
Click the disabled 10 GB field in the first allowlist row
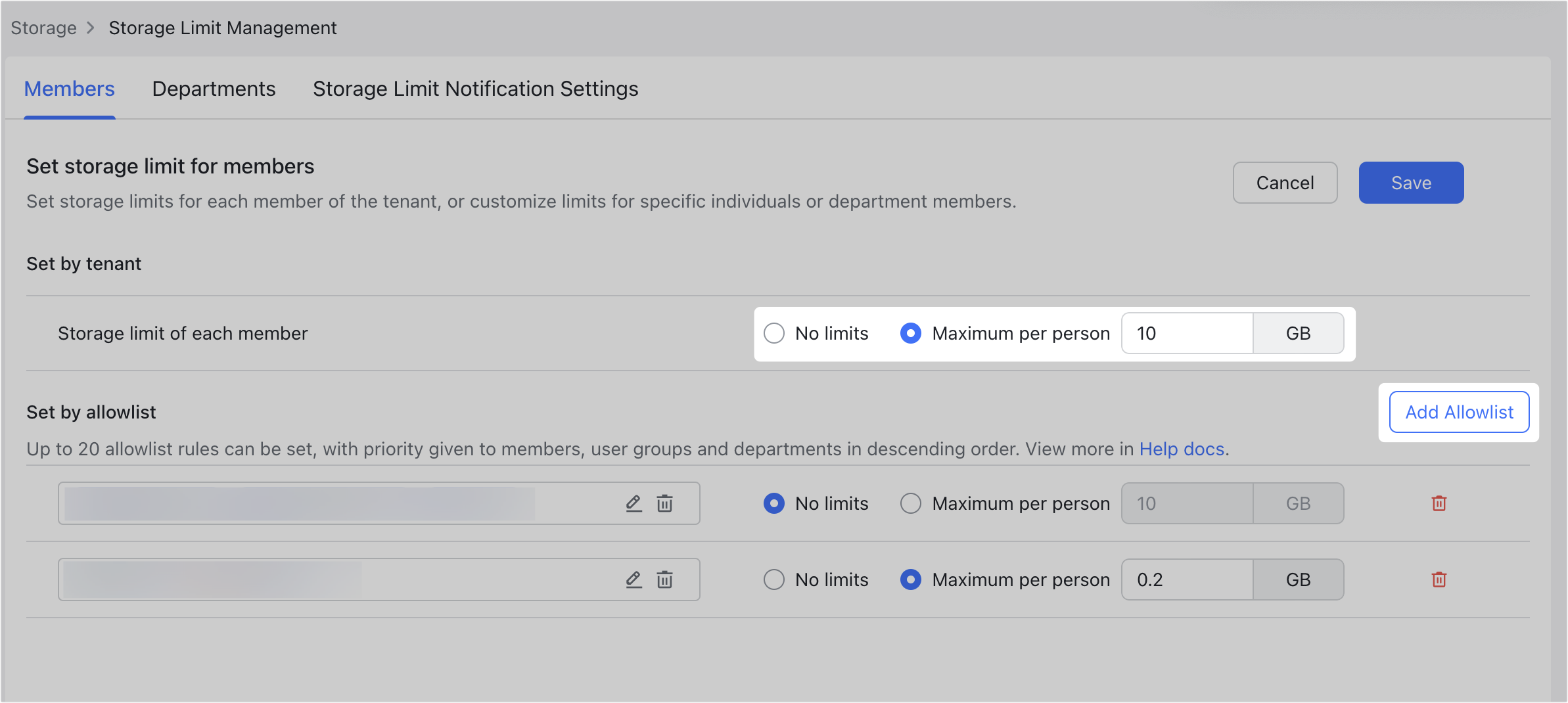(x=1187, y=503)
